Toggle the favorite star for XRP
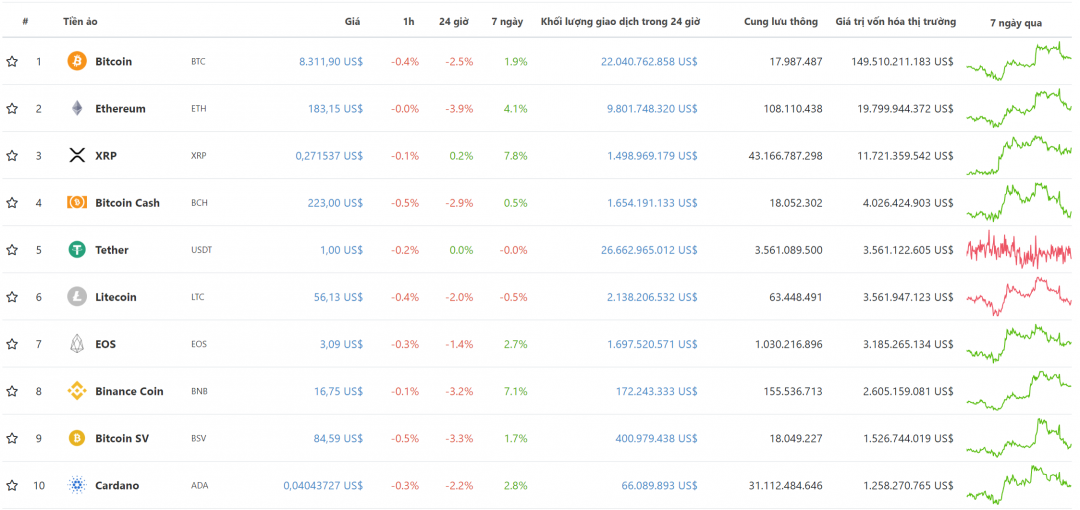This screenshot has width=1080, height=510. coord(12,156)
